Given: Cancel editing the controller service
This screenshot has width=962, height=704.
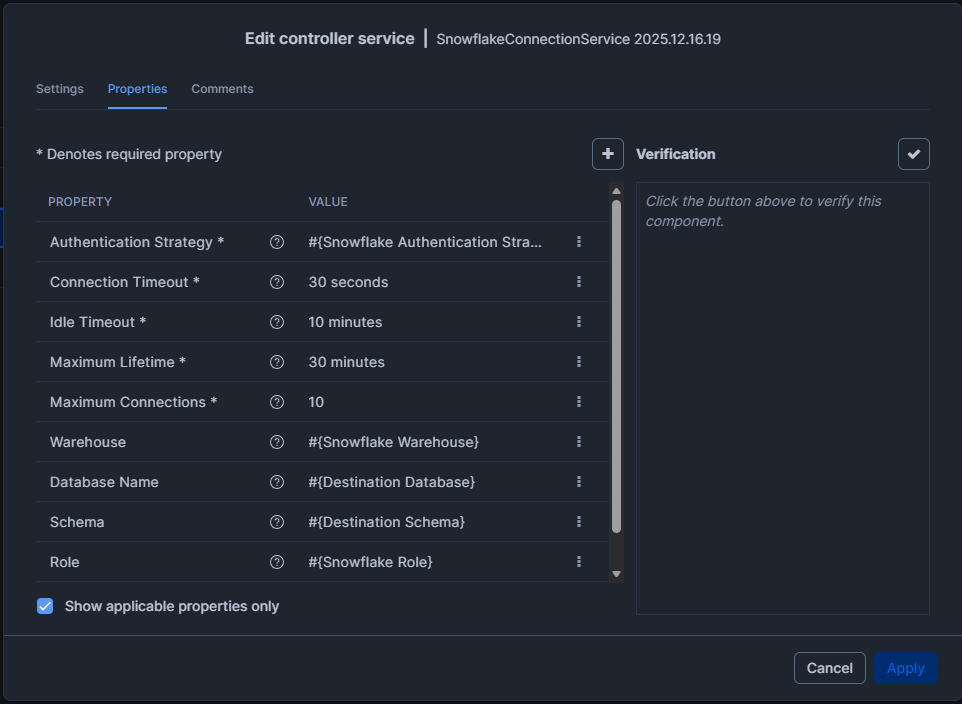Looking at the screenshot, I should (x=829, y=668).
